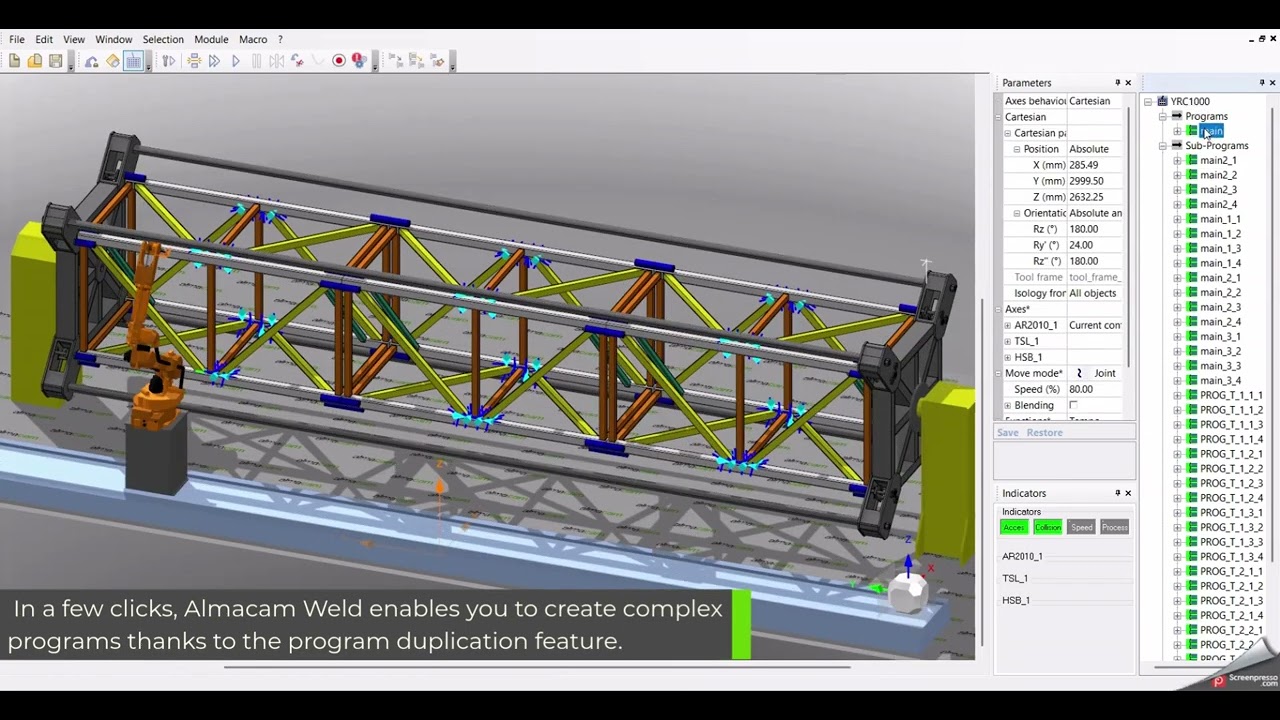Open the Macro menu

pyautogui.click(x=253, y=40)
